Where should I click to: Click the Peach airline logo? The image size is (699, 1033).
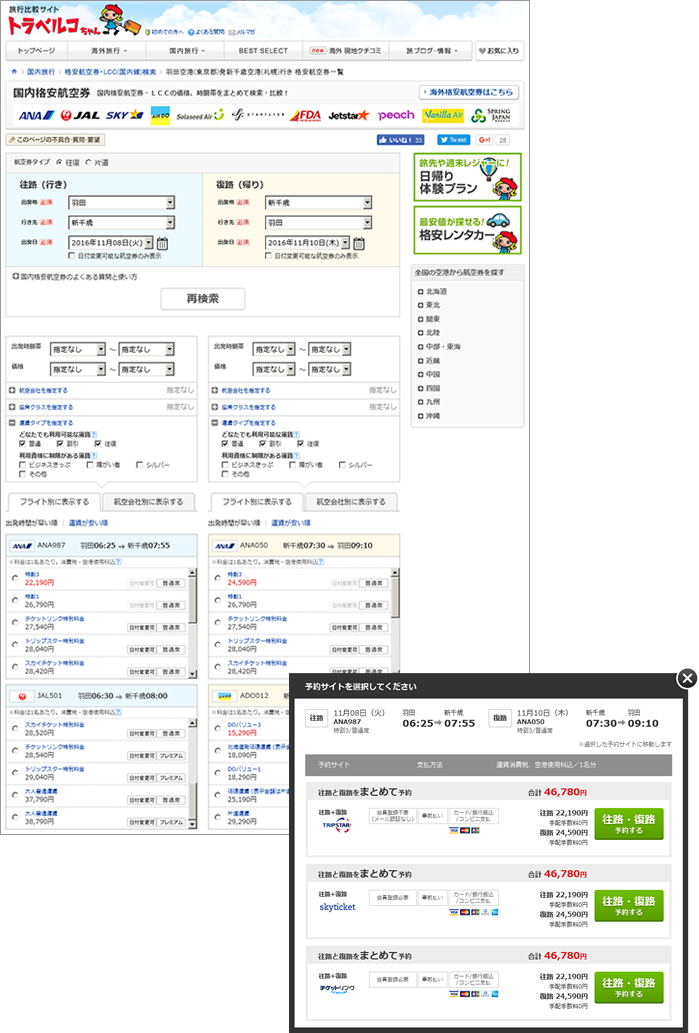coord(396,115)
